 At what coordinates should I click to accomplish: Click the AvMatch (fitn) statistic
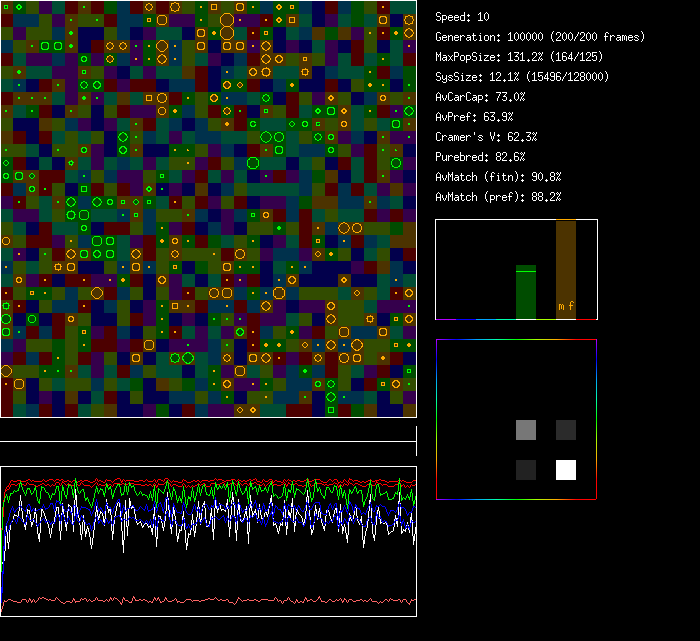click(x=498, y=177)
